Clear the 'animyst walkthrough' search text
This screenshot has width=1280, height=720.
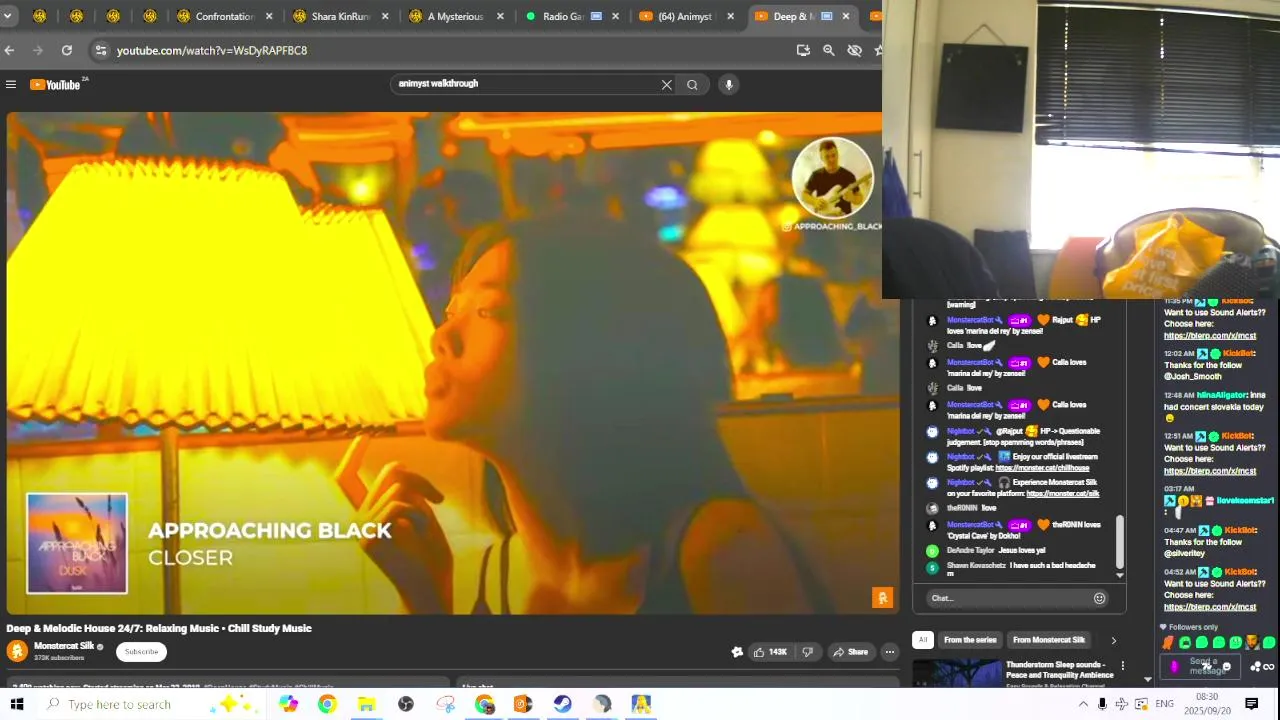[667, 85]
